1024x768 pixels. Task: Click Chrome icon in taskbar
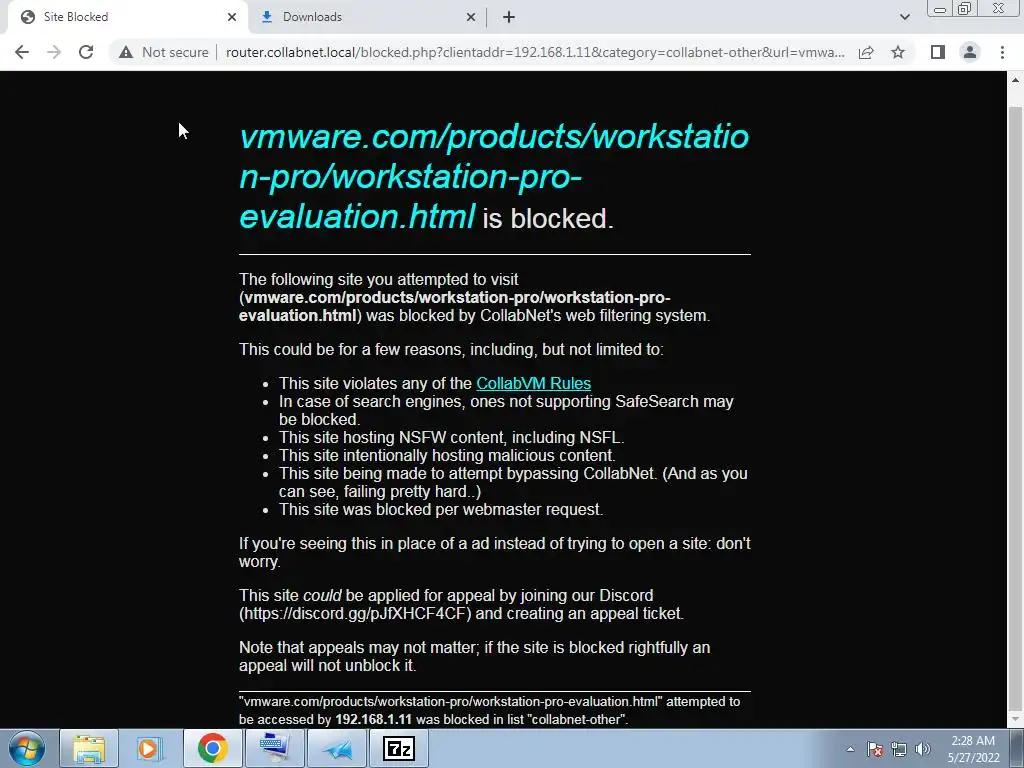212,748
